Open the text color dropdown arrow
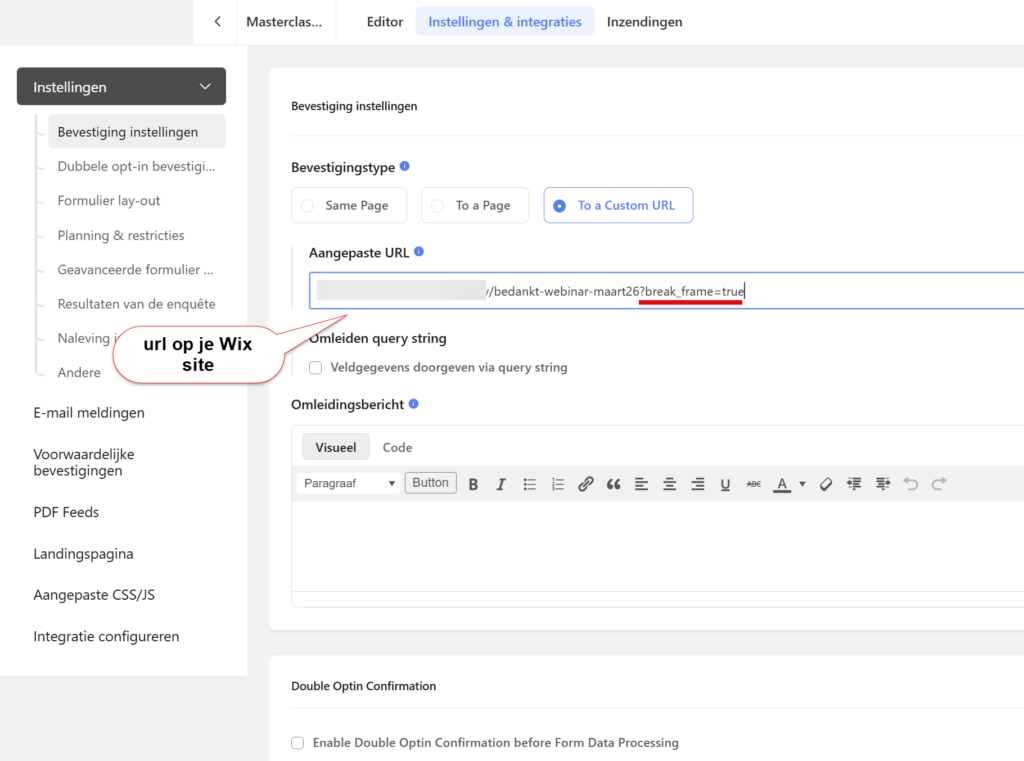 [x=802, y=485]
